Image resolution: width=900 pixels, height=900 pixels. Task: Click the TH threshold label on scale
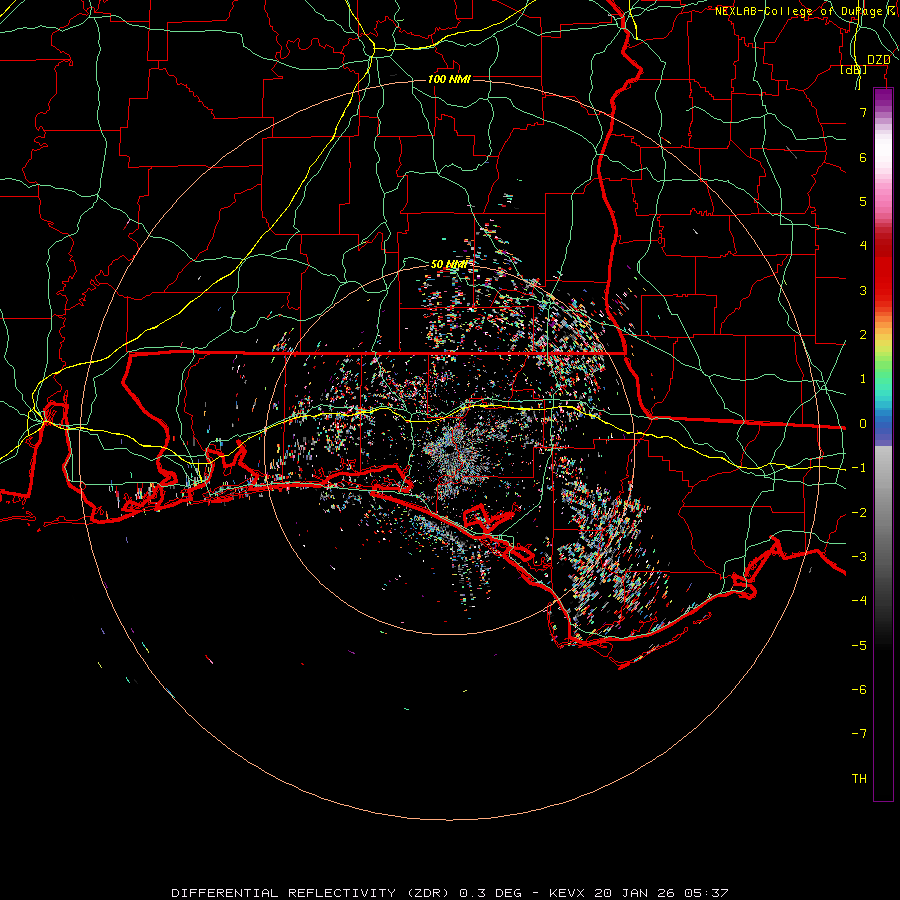(859, 779)
